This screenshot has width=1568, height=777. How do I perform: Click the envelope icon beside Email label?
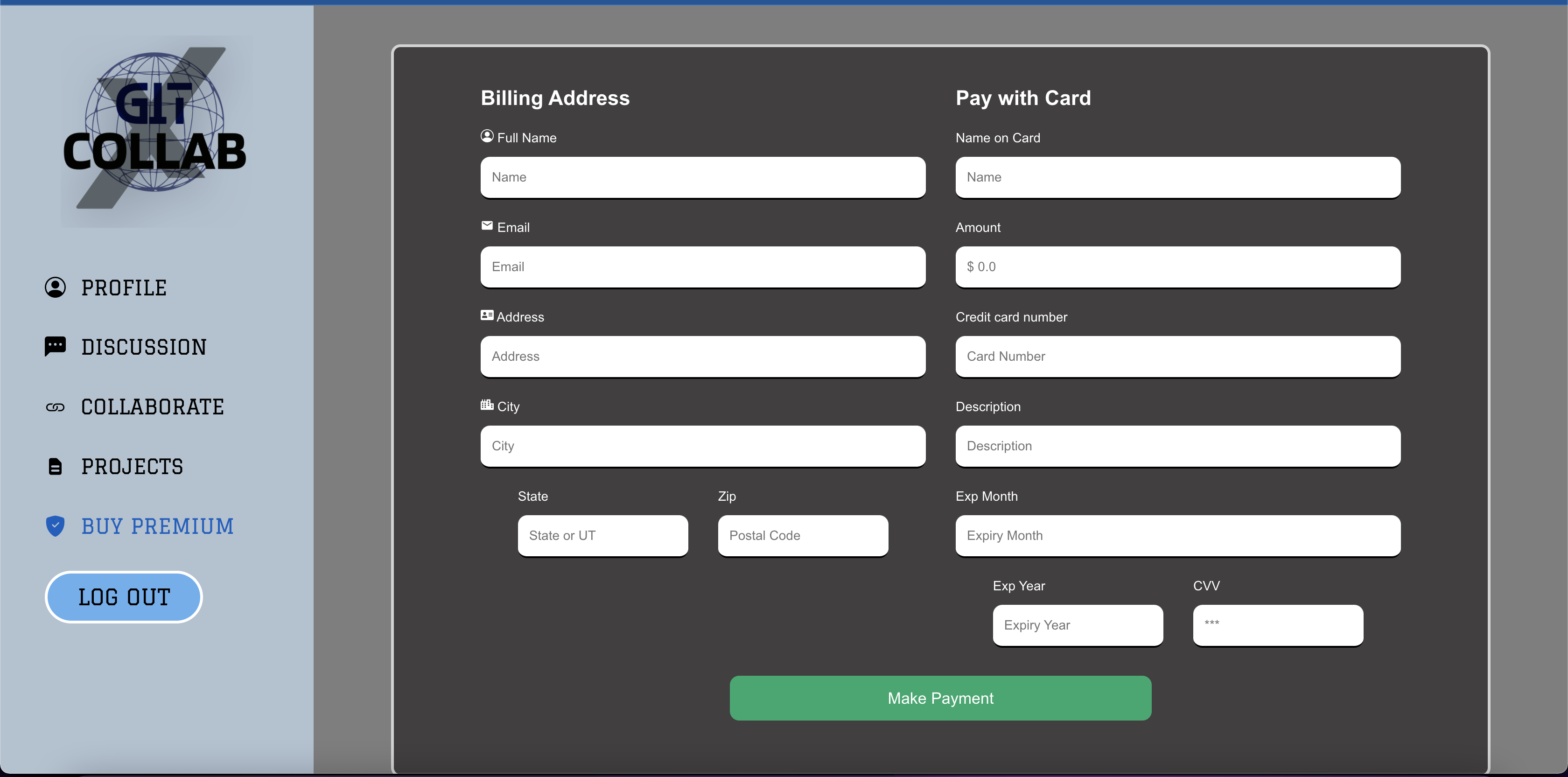pos(486,226)
